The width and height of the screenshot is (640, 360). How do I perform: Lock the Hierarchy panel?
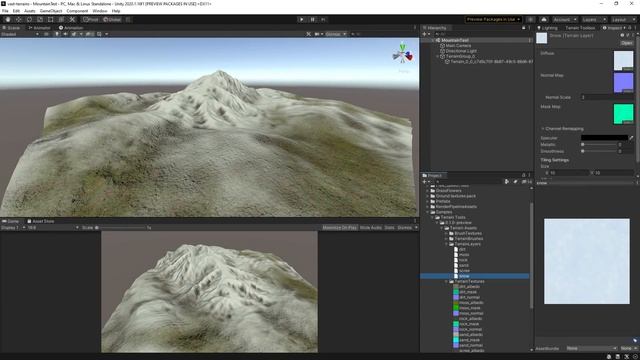[x=524, y=28]
